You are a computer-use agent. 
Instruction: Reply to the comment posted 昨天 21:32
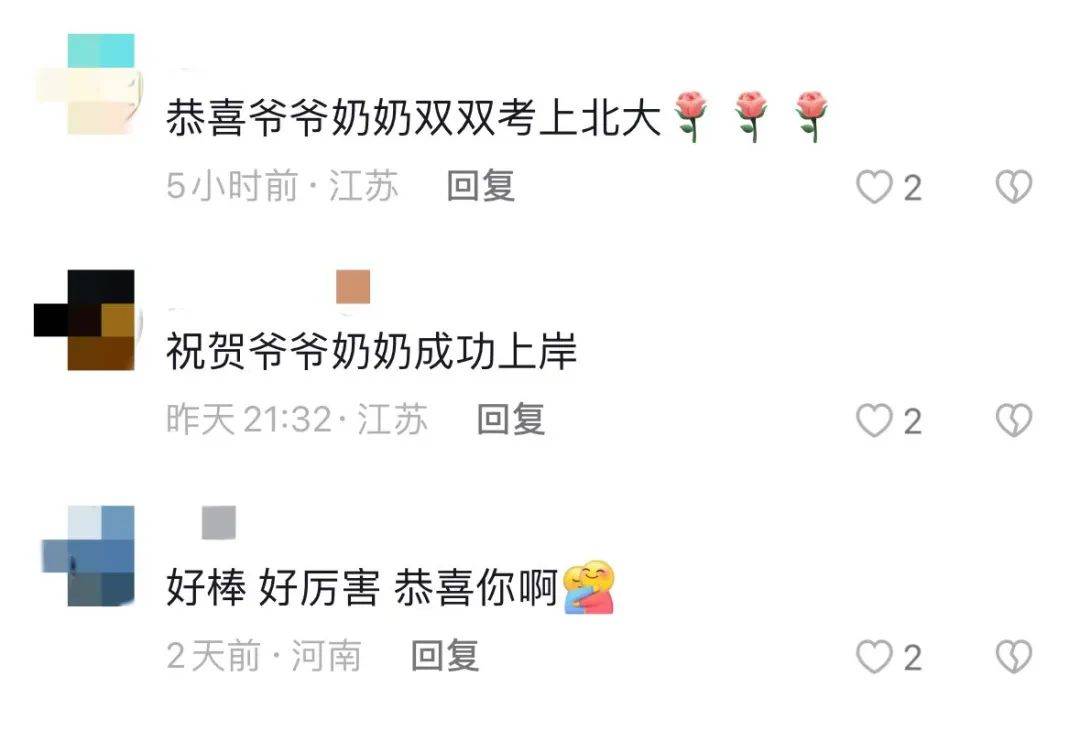click(x=511, y=420)
